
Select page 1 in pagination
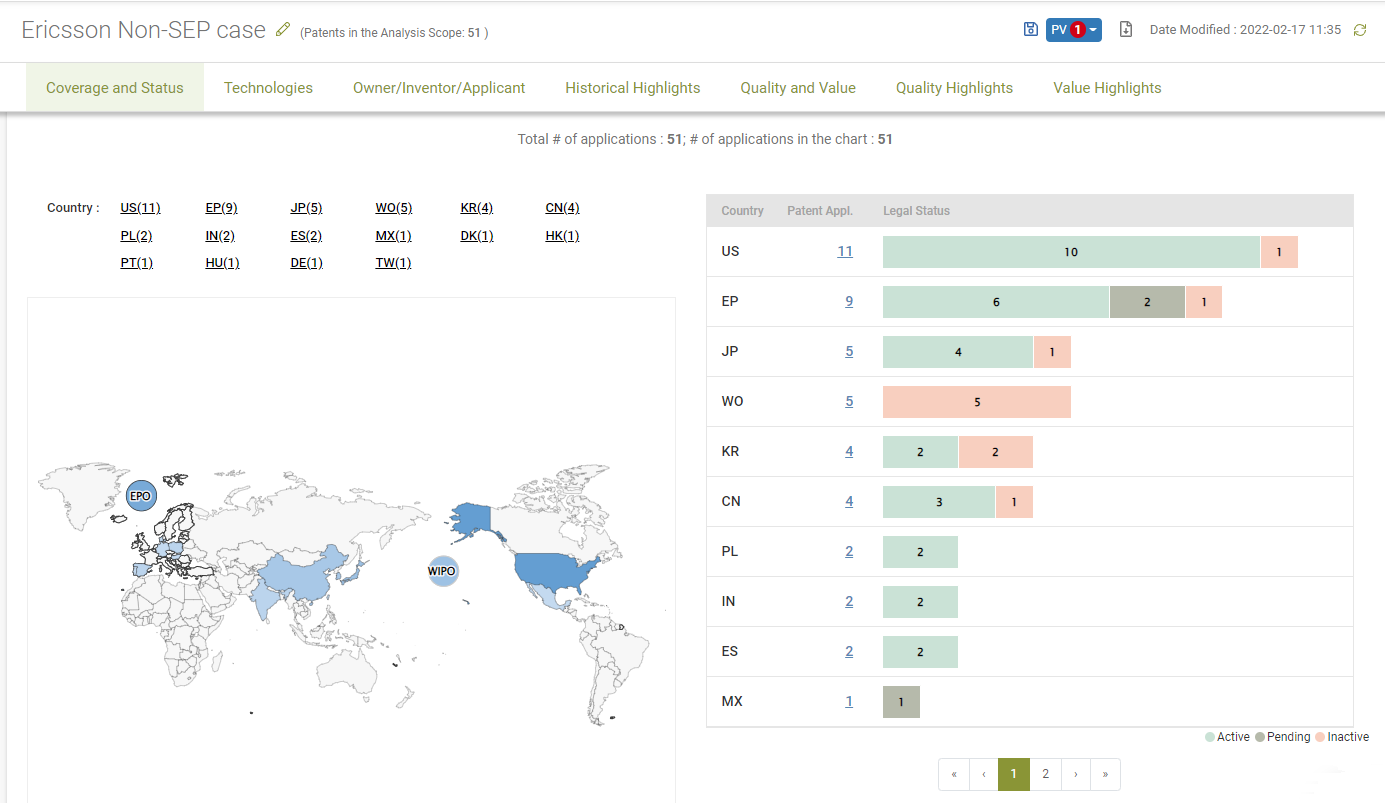[x=1014, y=774]
